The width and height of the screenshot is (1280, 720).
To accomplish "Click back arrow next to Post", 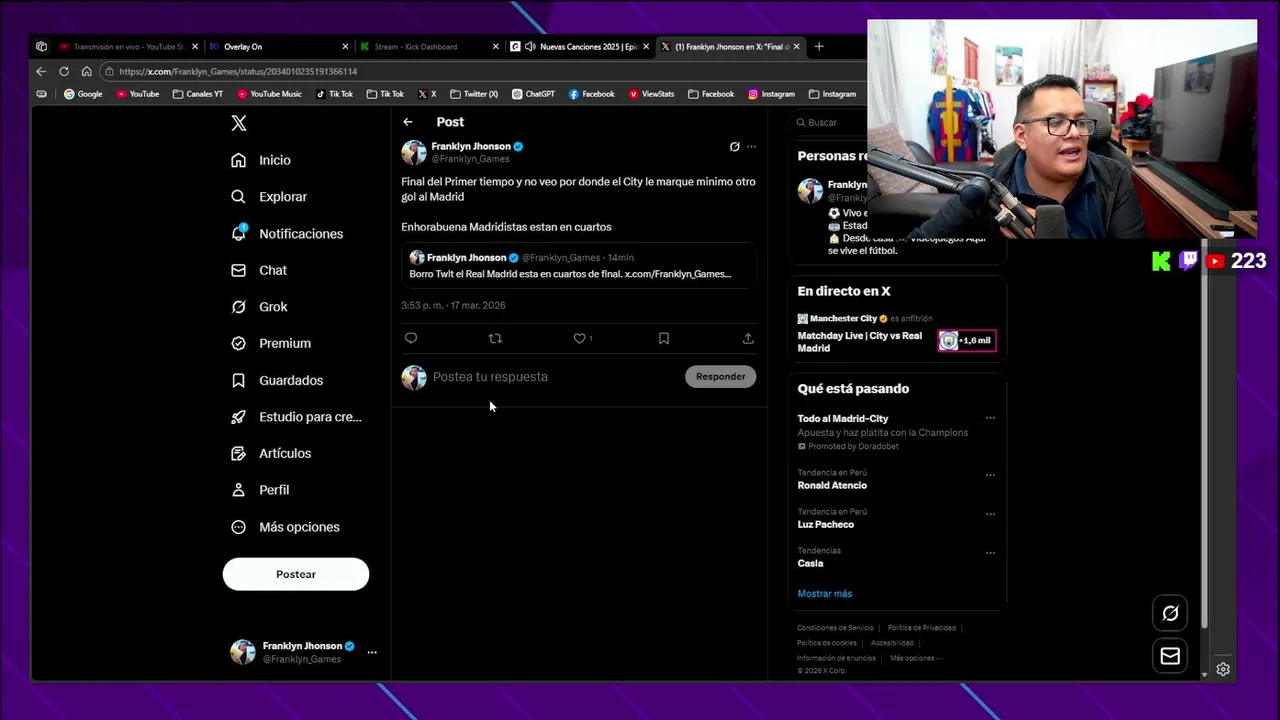I will click(408, 122).
